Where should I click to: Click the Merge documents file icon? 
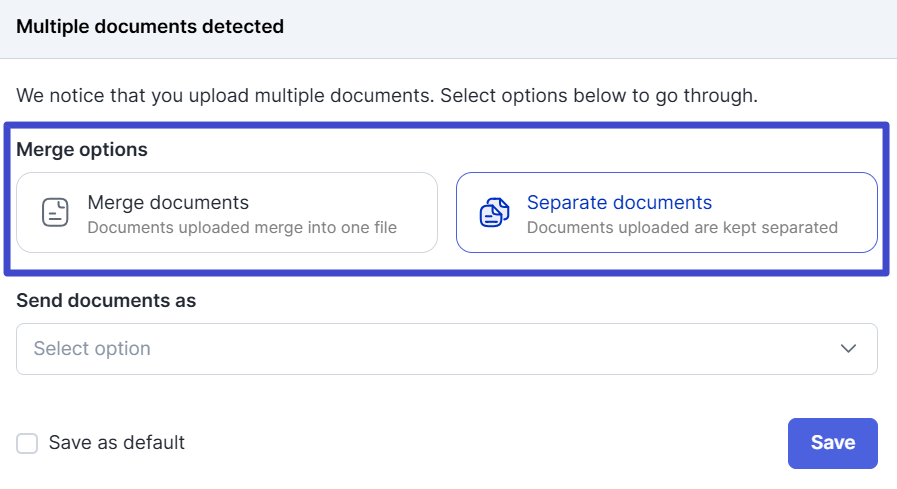pyautogui.click(x=56, y=212)
